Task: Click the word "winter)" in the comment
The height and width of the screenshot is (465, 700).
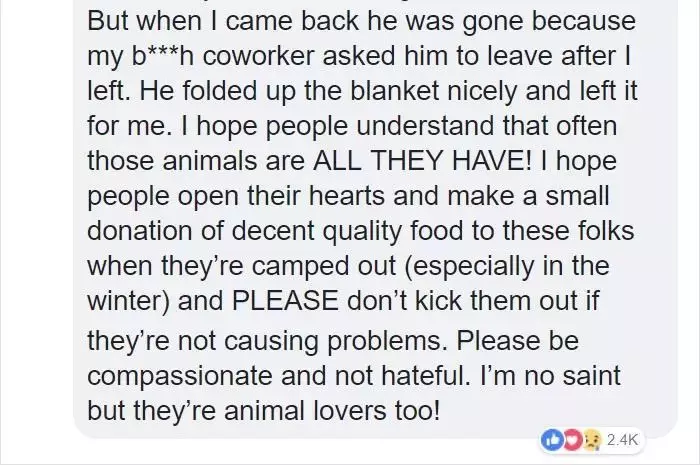Action: click(129, 301)
